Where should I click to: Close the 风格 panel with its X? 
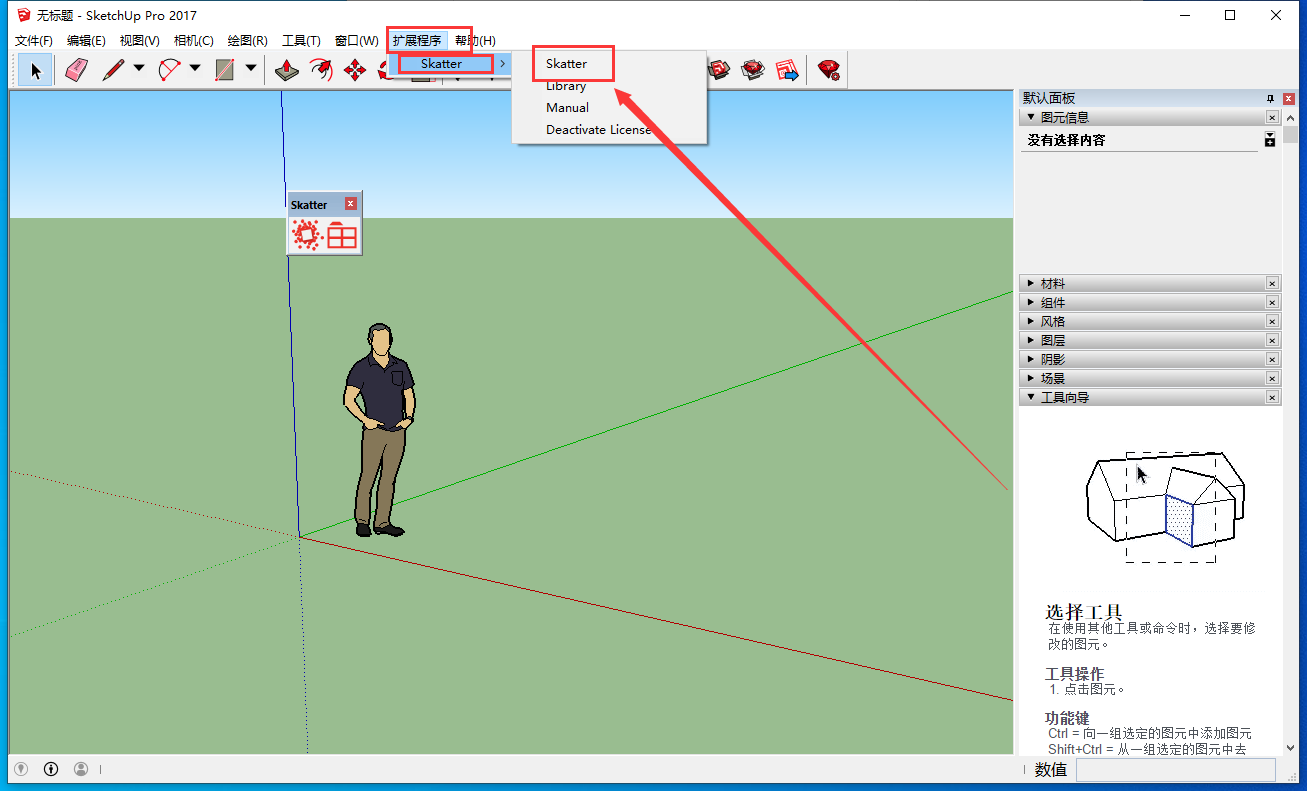click(1272, 322)
